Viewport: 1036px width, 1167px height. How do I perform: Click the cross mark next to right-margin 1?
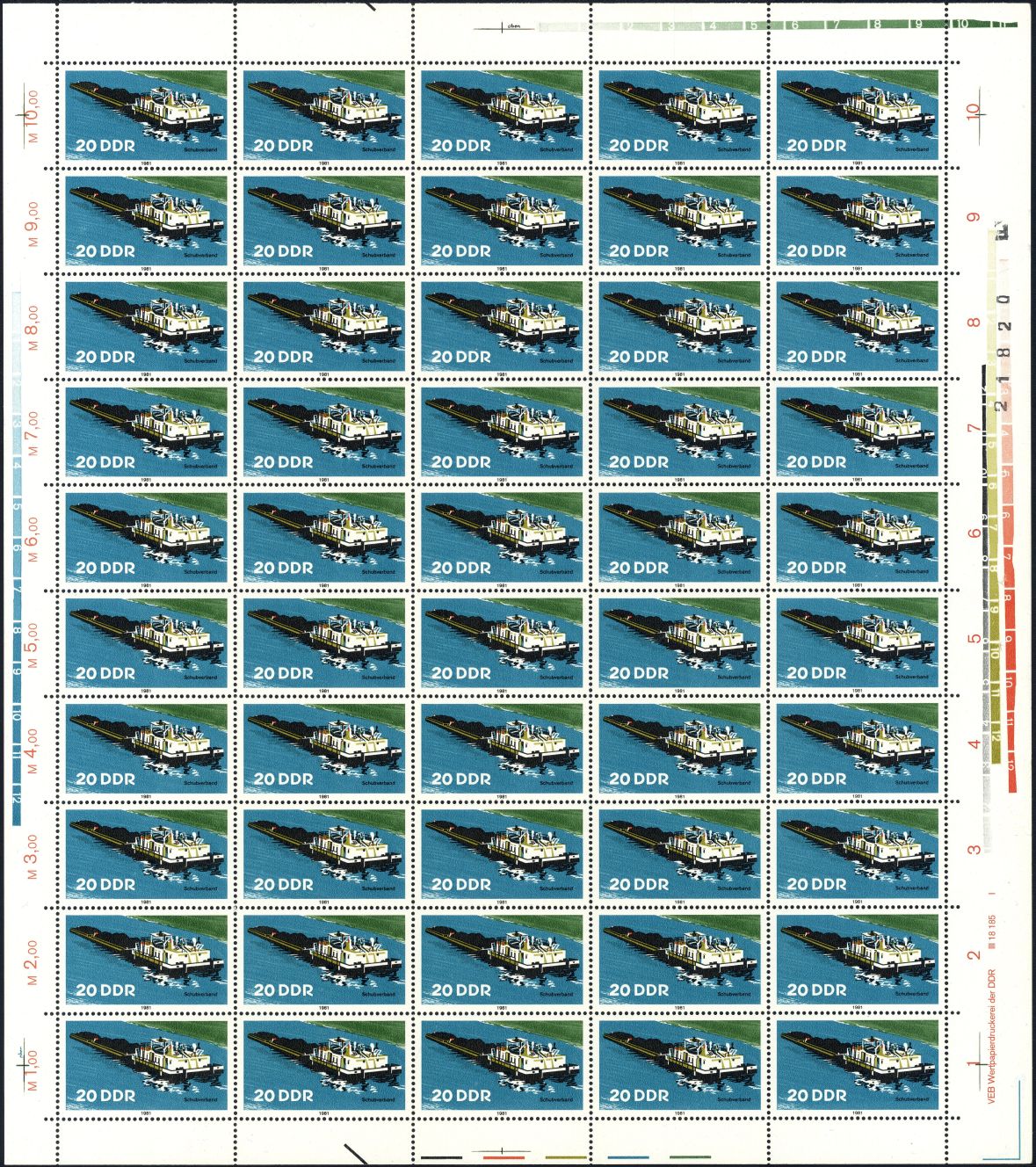(x=981, y=1064)
